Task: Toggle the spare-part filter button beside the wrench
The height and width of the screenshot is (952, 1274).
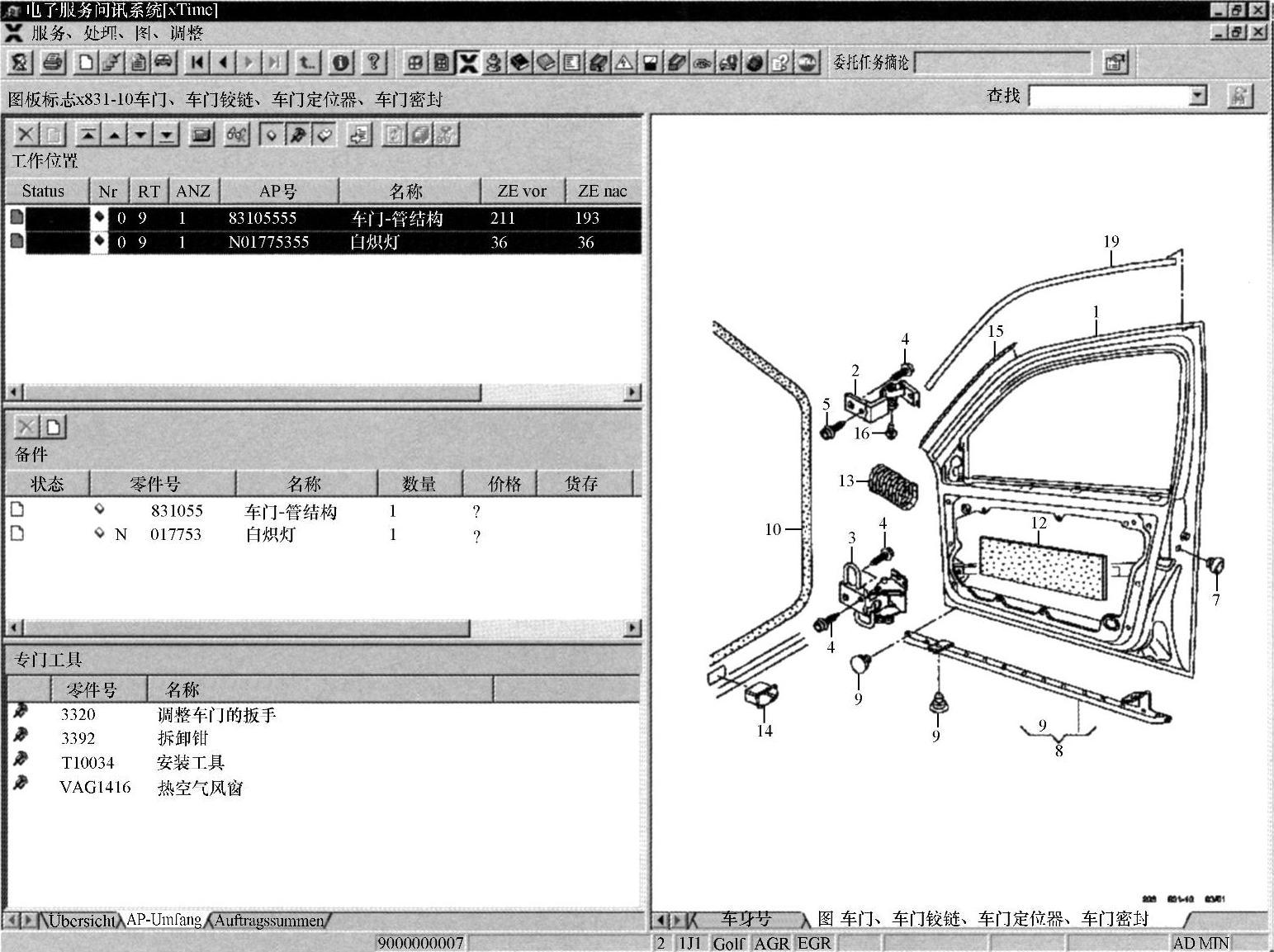Action: point(324,135)
